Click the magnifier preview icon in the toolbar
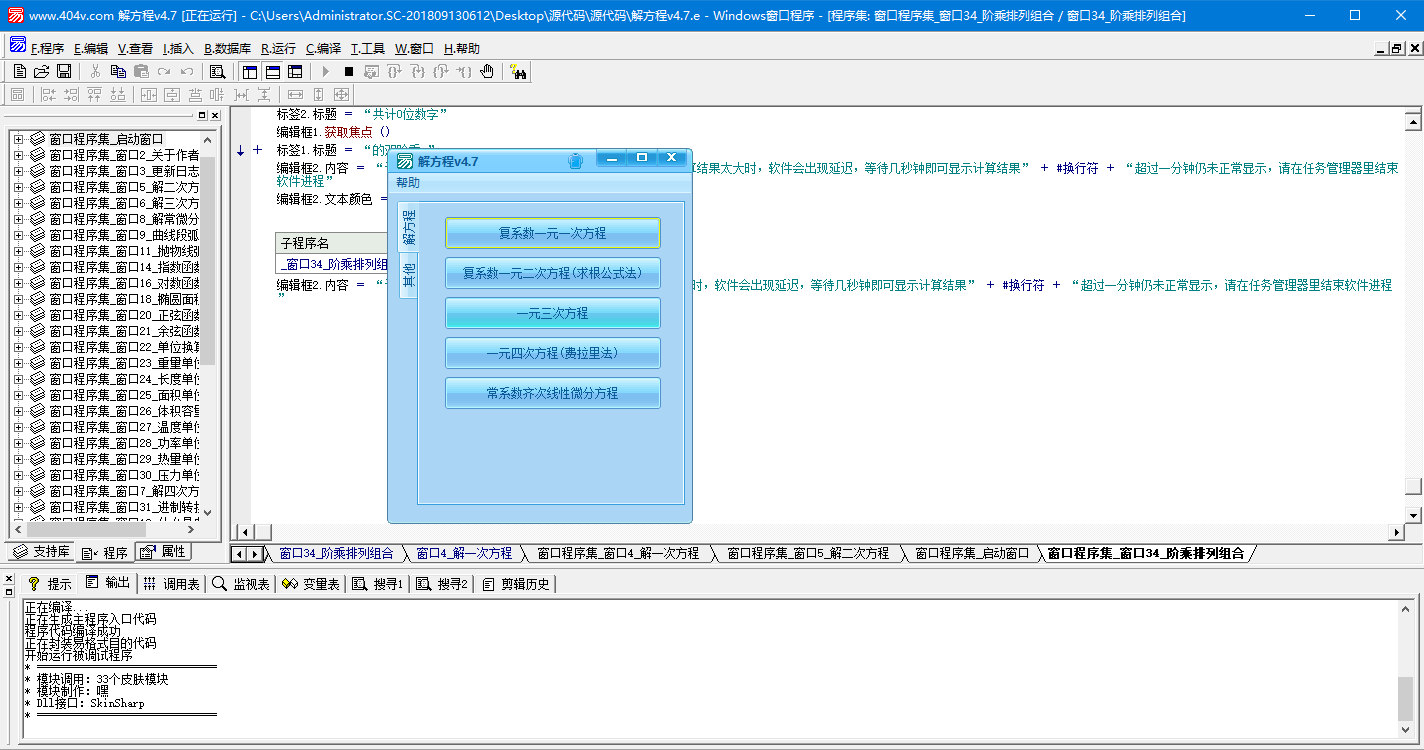This screenshot has width=1424, height=750. tap(217, 71)
